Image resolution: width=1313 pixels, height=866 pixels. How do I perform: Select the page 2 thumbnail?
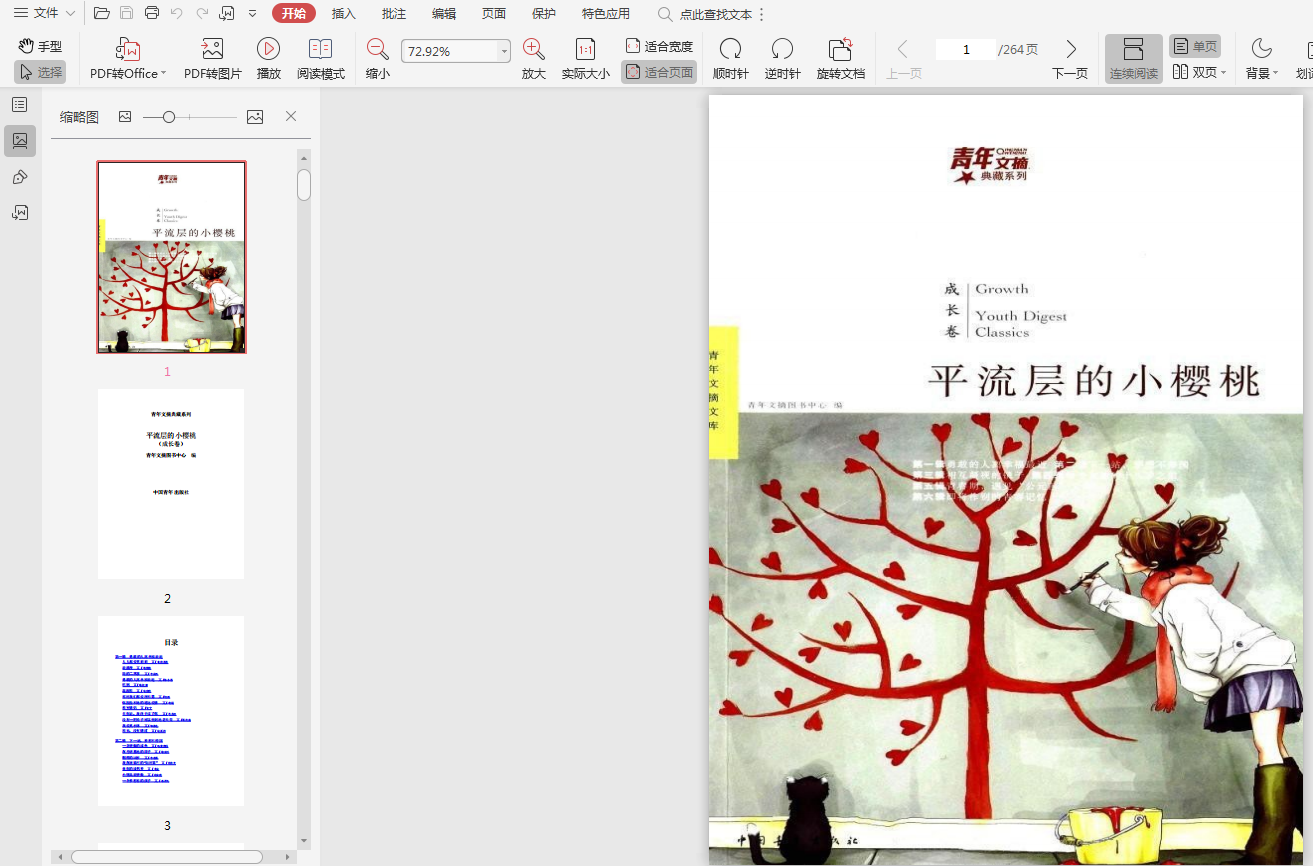tap(171, 484)
